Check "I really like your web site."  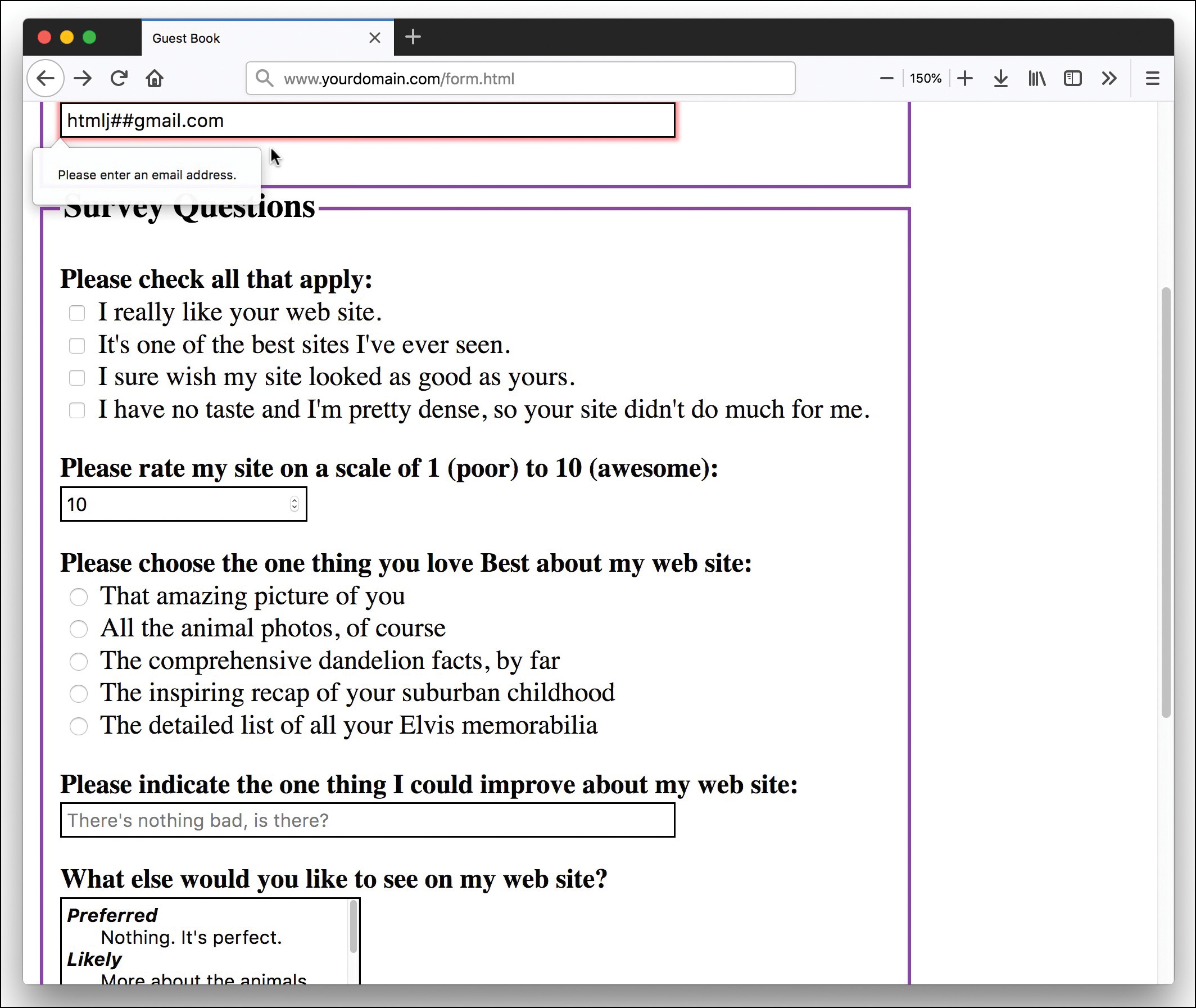(x=77, y=313)
